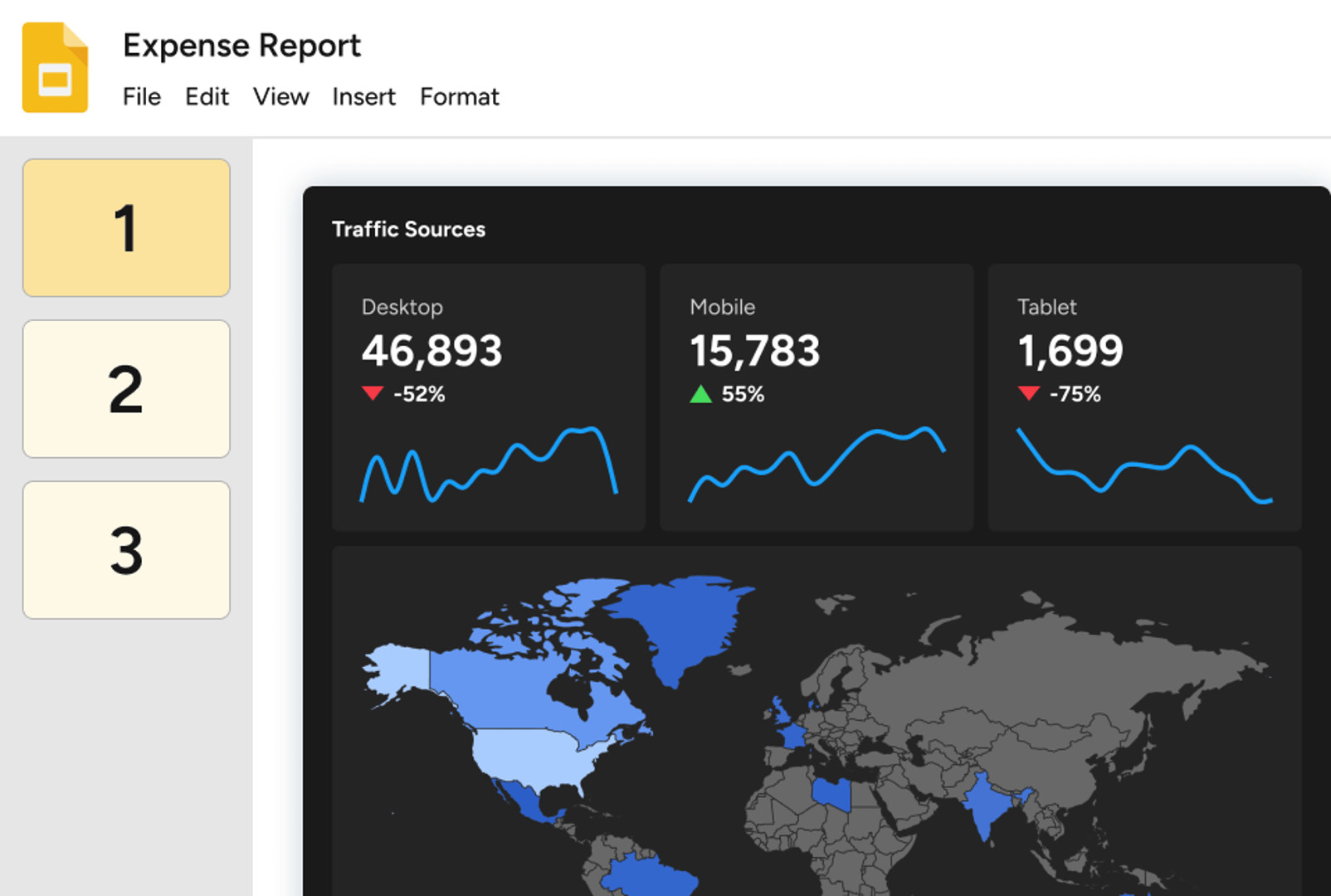The image size is (1331, 896).
Task: Open the Insert menu
Action: tap(363, 97)
